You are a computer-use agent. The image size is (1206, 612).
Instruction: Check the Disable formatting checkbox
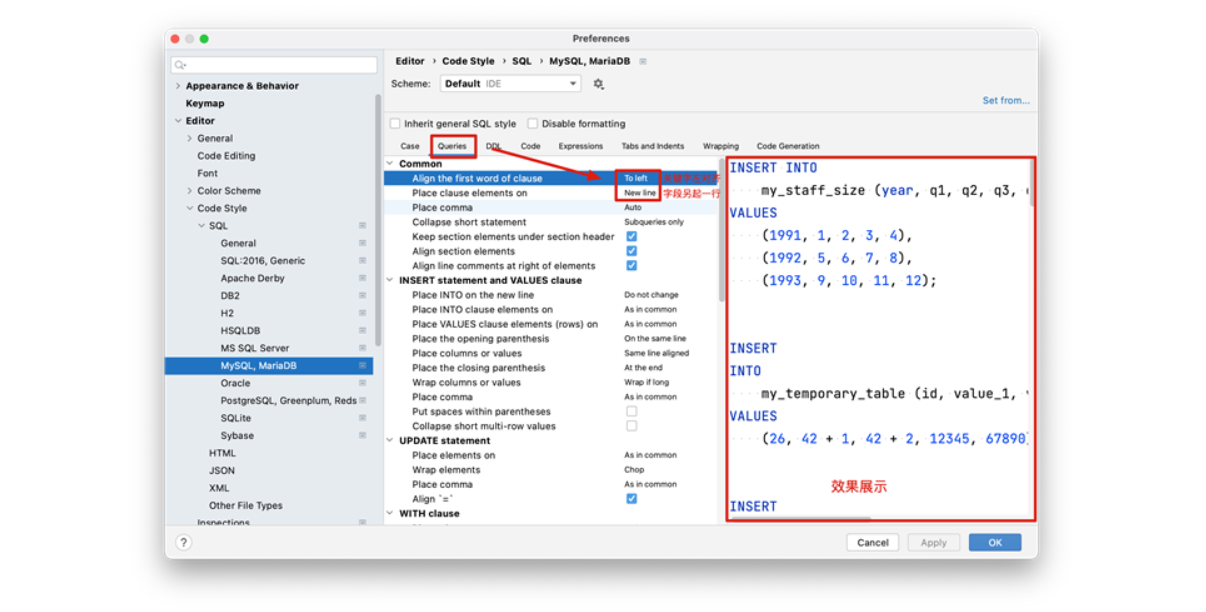532,124
